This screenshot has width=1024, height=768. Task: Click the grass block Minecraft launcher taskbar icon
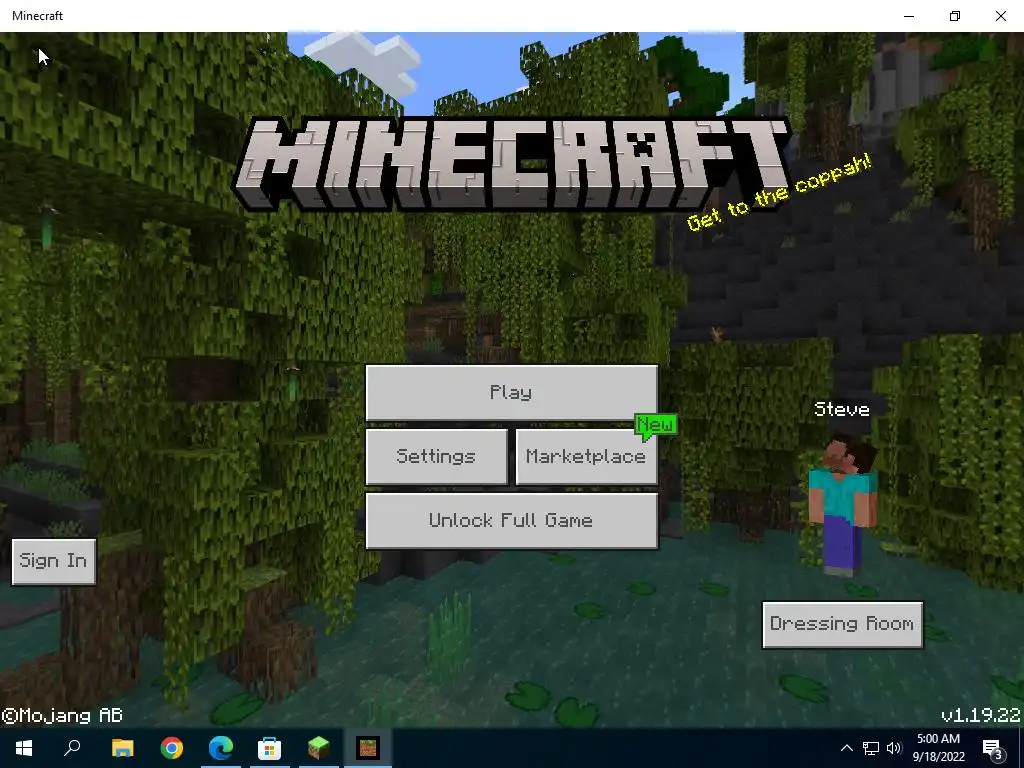click(319, 748)
